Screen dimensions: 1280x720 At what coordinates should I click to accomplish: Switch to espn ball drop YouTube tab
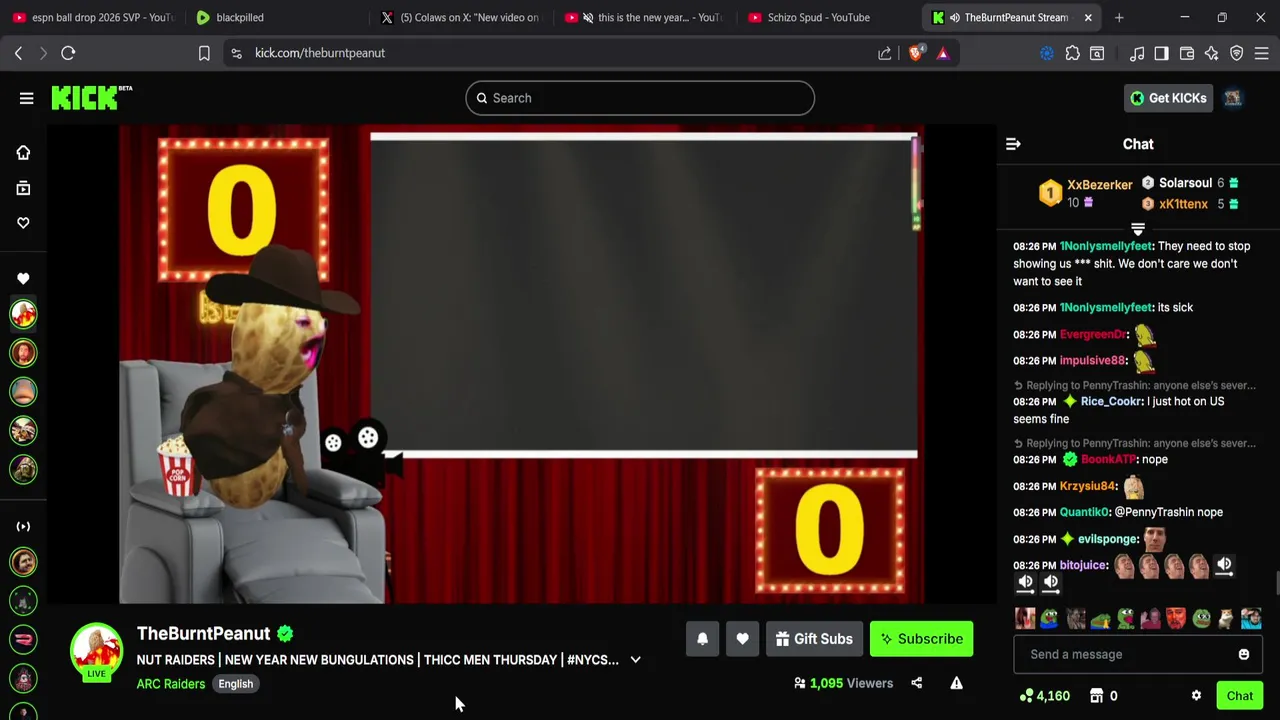click(x=93, y=17)
